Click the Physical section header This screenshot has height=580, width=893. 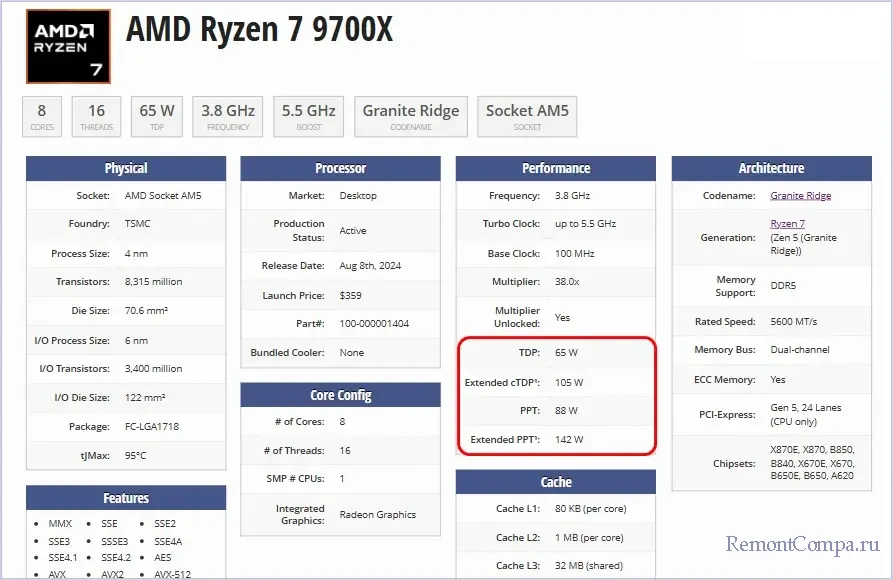[x=126, y=168]
